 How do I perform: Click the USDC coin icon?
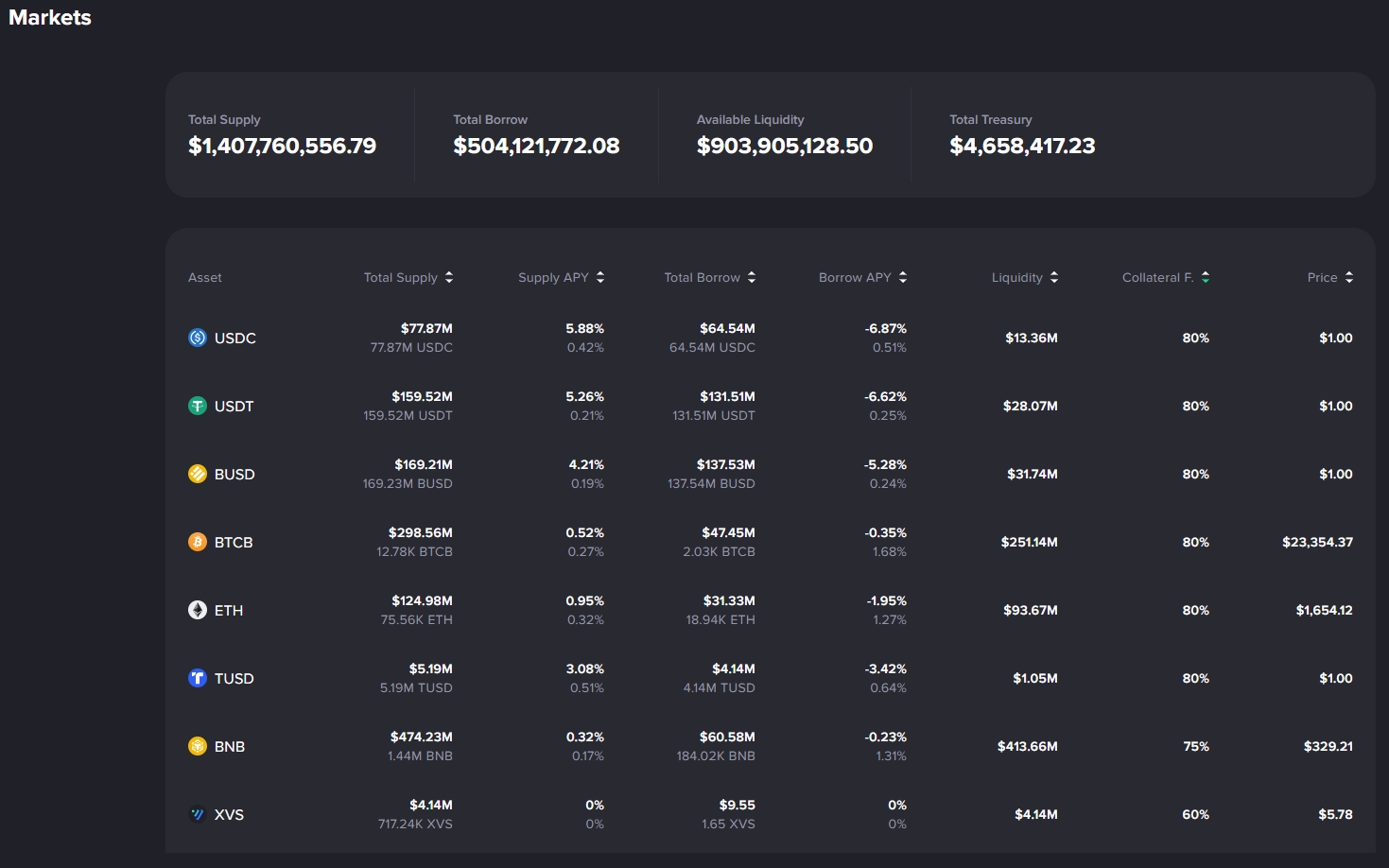198,338
